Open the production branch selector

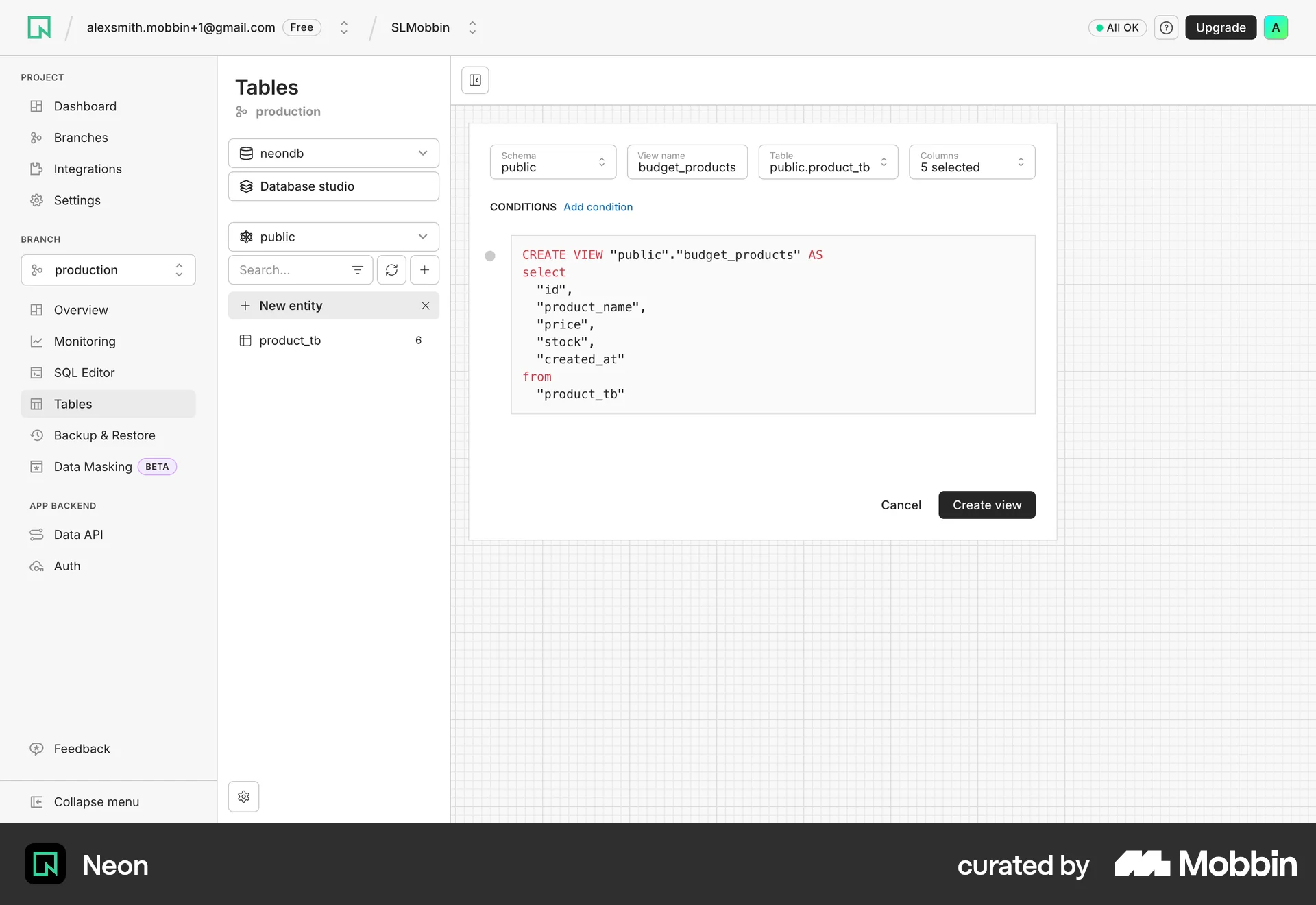pos(108,270)
